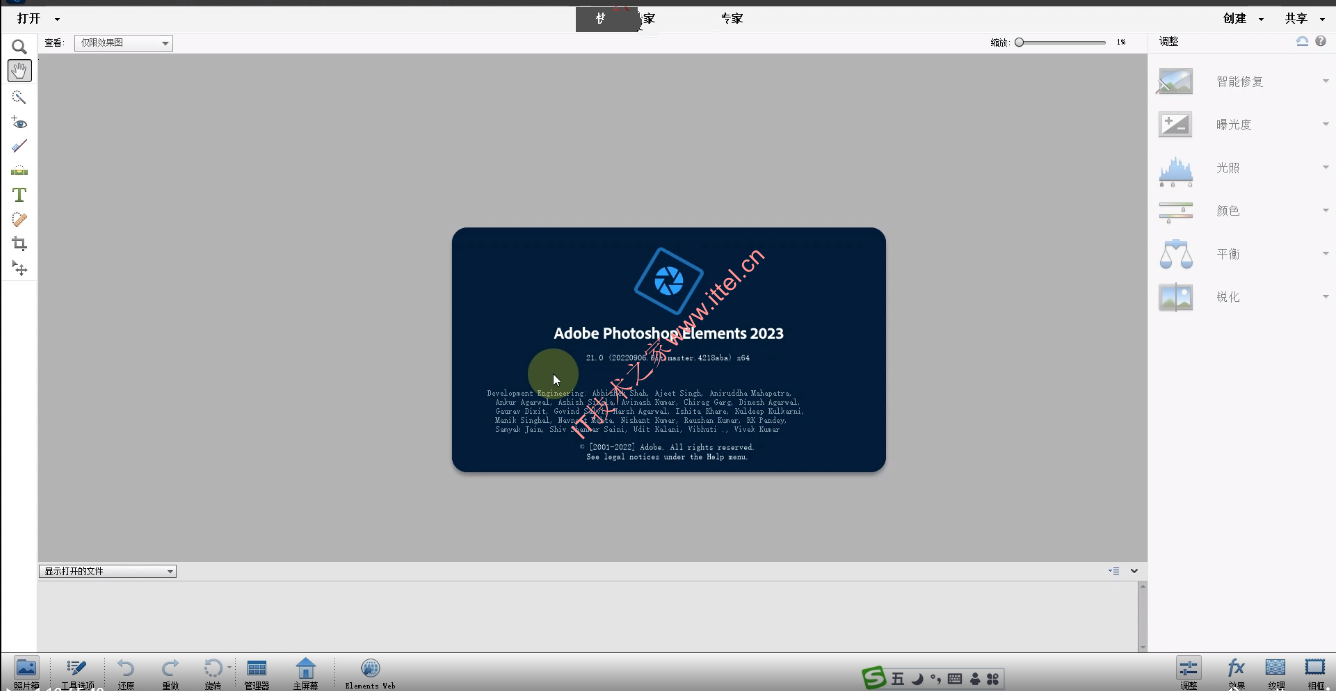Image resolution: width=1336 pixels, height=691 pixels.
Task: Open the View (查看) dropdown
Action: [123, 43]
